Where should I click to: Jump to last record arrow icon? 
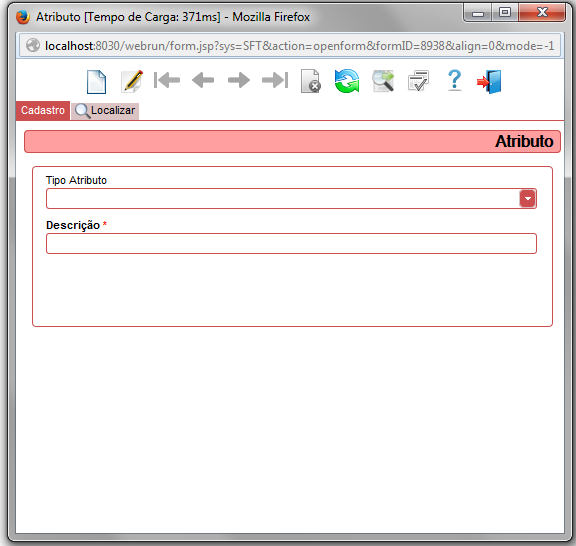[275, 80]
